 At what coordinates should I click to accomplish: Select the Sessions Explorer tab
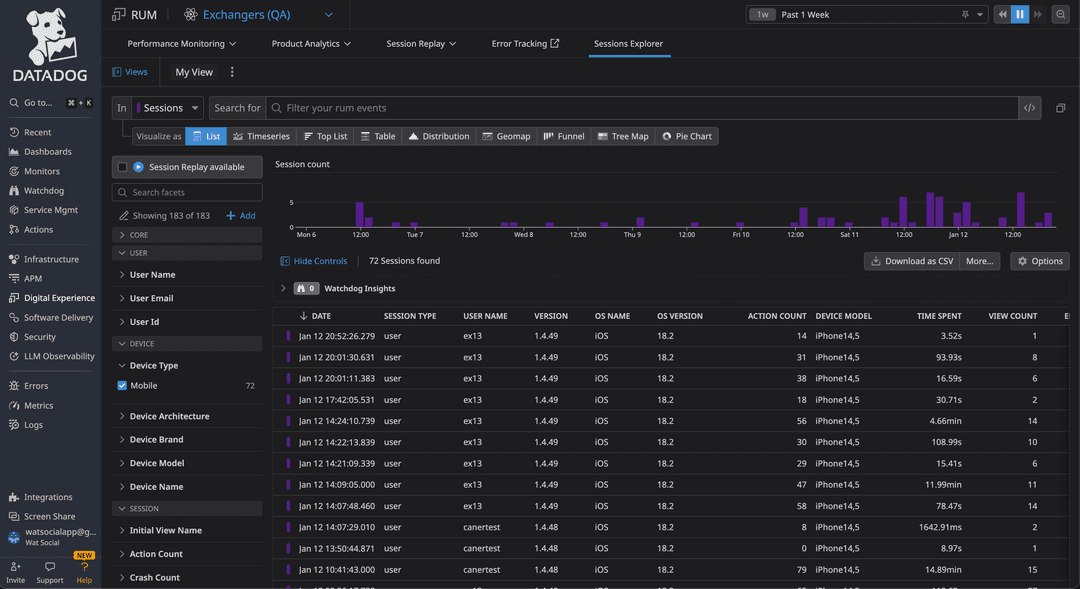point(628,43)
